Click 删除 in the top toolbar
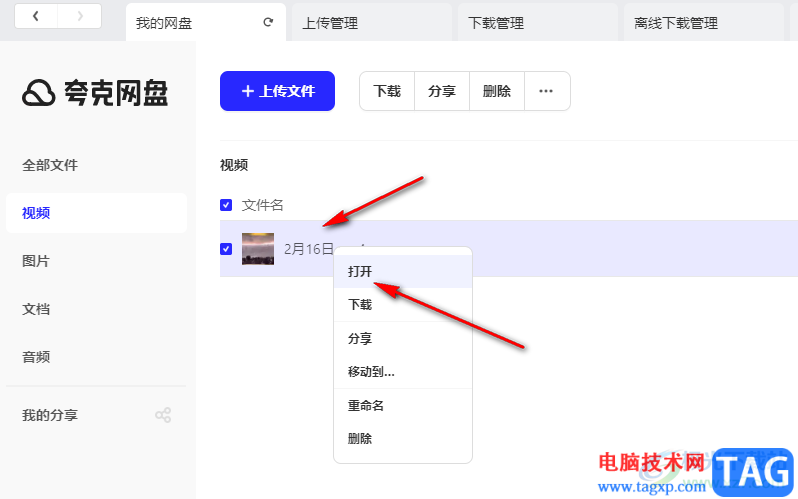798x499 pixels. point(497,91)
